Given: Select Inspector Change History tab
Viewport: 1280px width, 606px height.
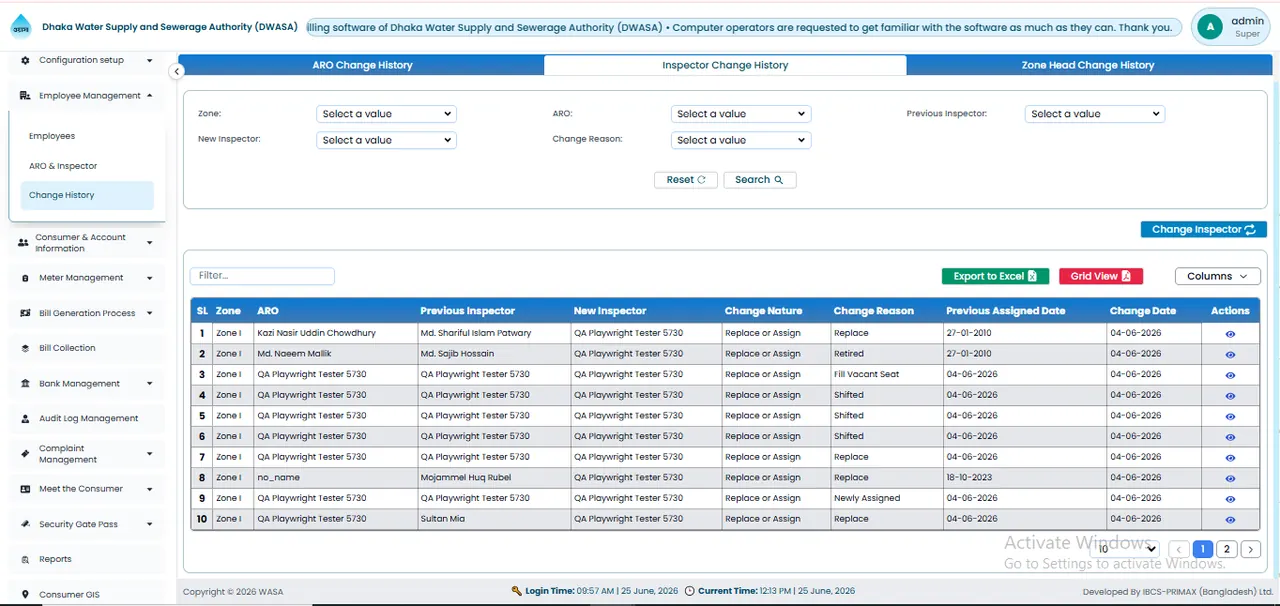Looking at the screenshot, I should click(725, 65).
